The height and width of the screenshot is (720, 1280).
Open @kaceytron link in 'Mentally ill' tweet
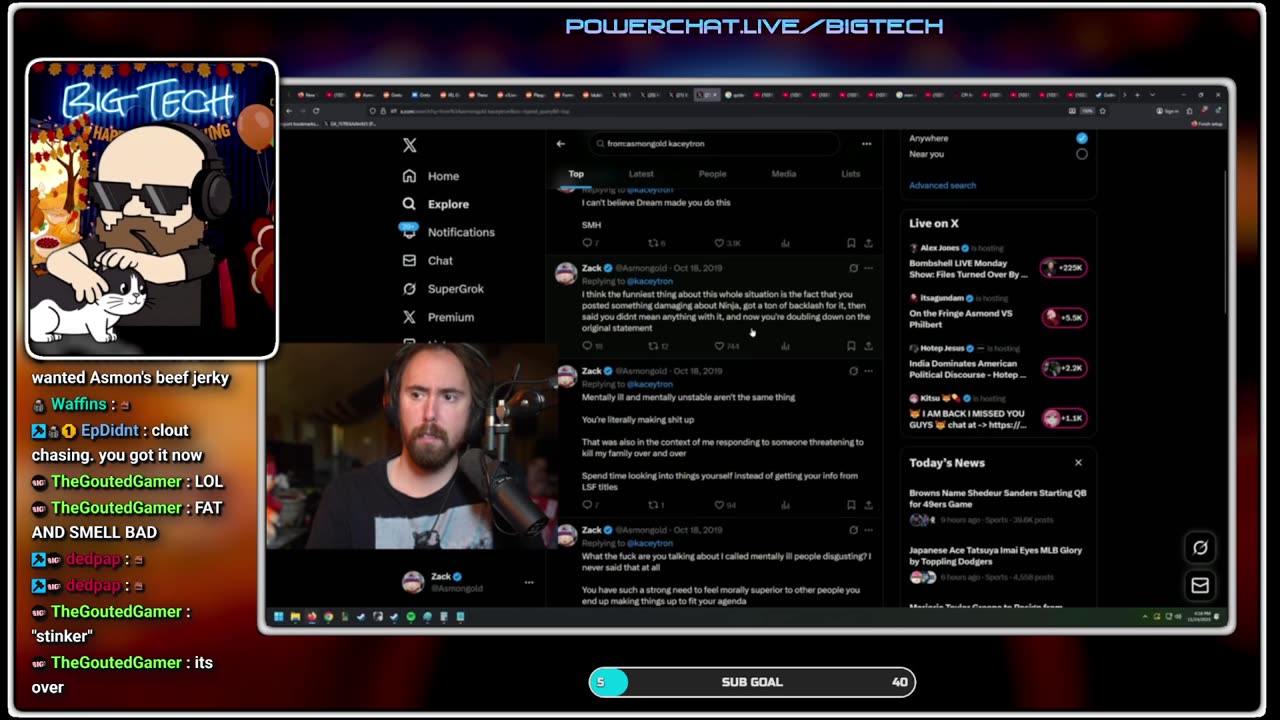pos(650,384)
